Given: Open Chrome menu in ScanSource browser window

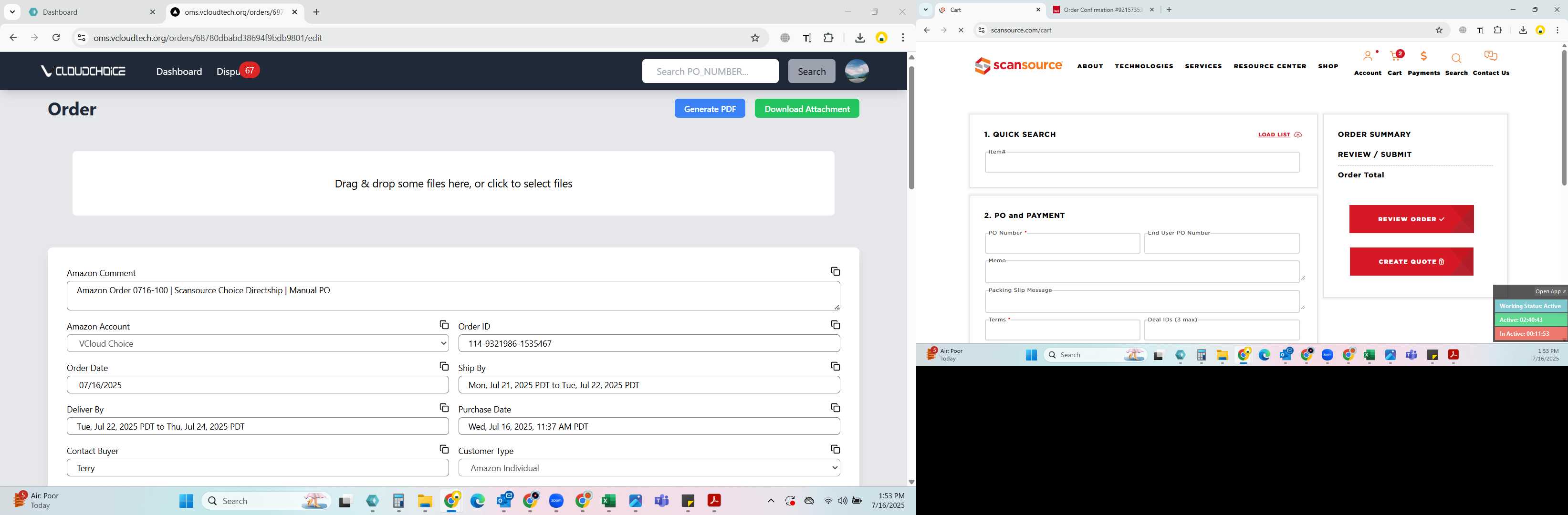Looking at the screenshot, I should tap(1557, 30).
